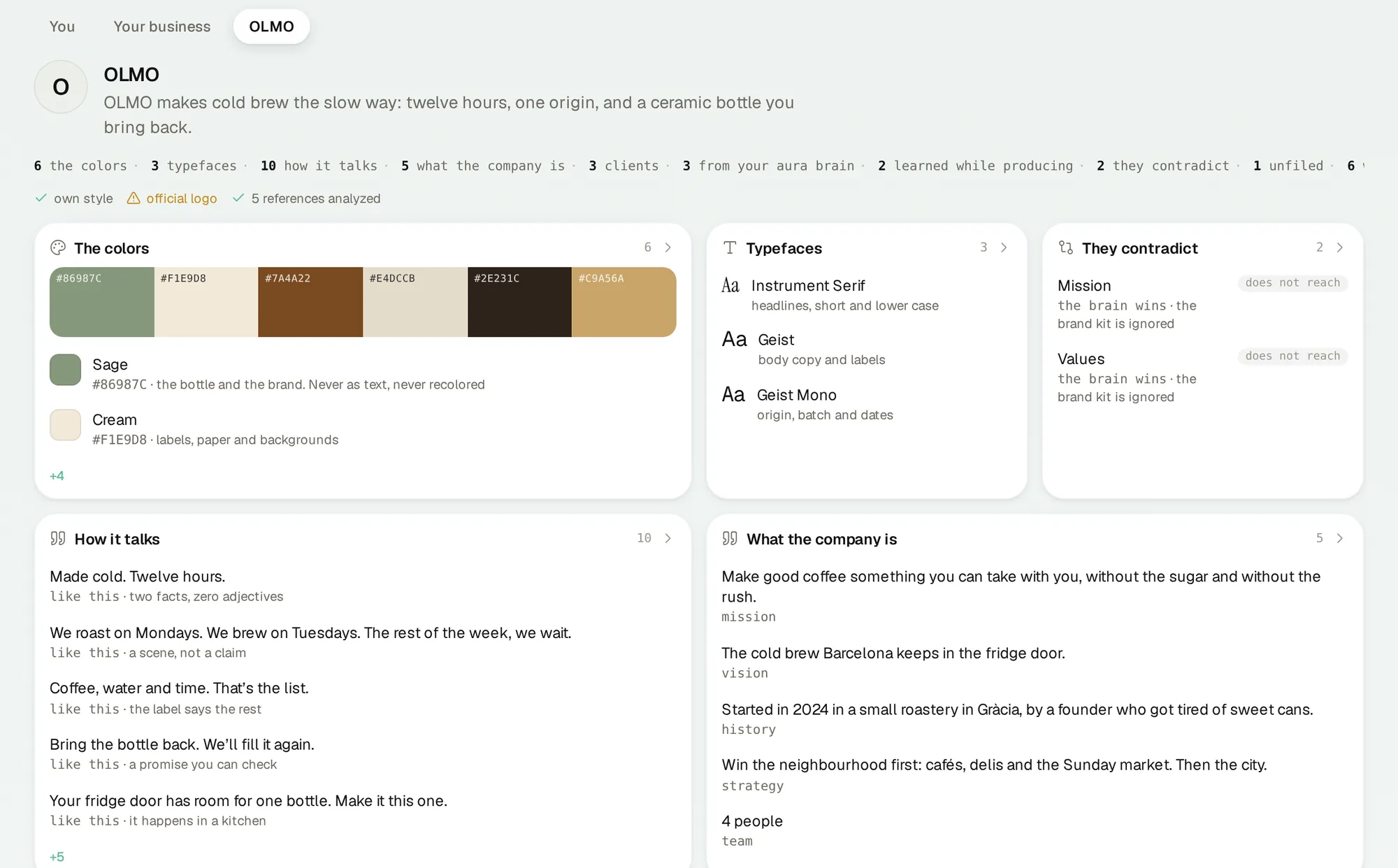
Task: Expand What the company is chevron
Action: 1340,538
